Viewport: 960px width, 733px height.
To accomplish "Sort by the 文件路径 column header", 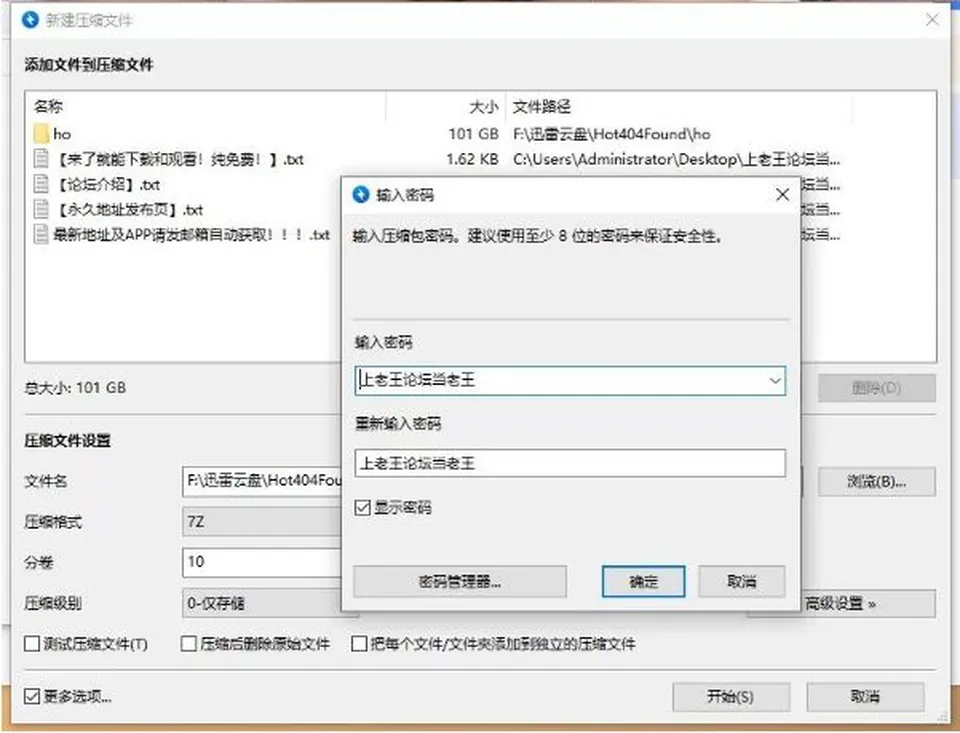I will (x=542, y=107).
